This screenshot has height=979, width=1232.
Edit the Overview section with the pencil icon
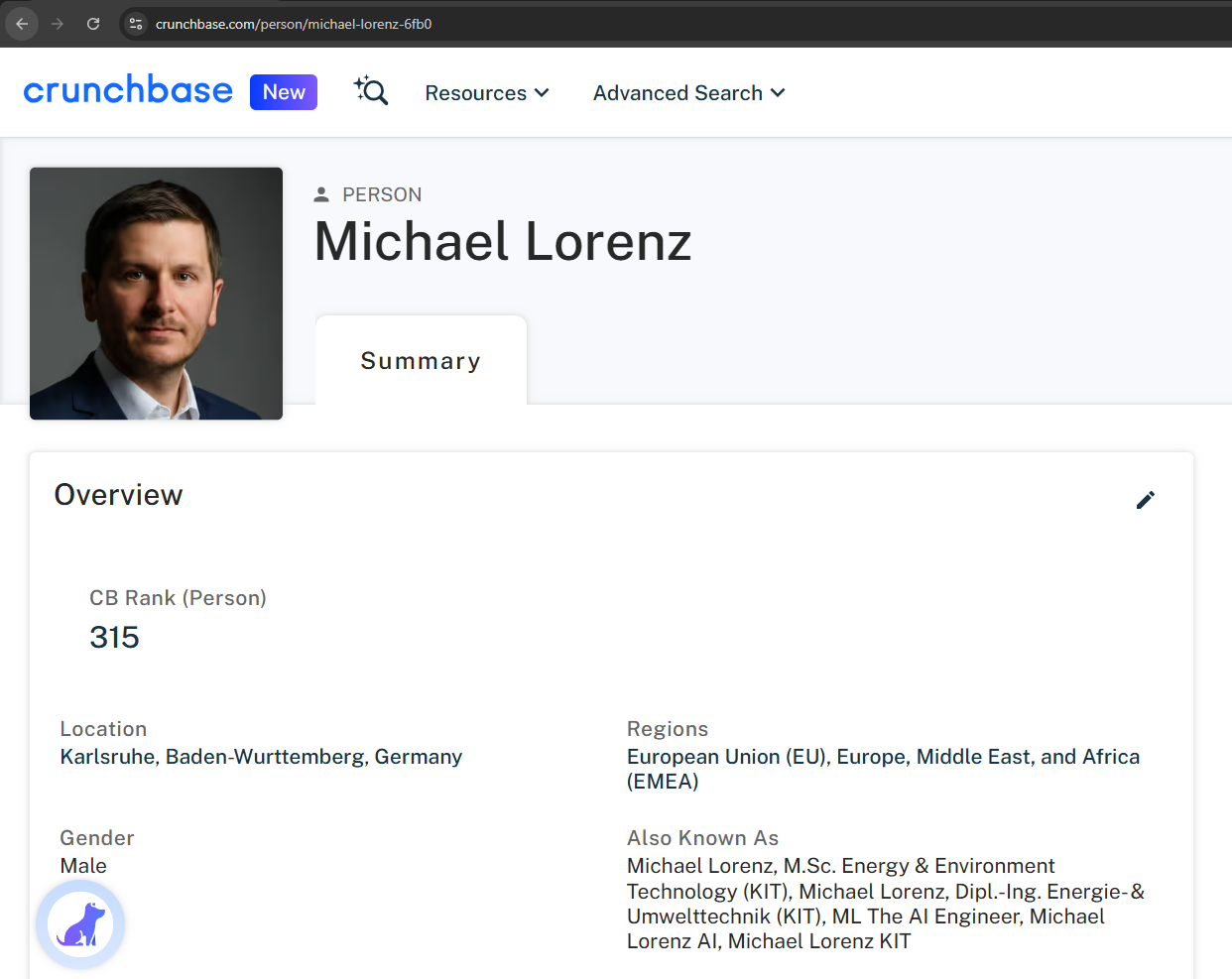(x=1146, y=500)
